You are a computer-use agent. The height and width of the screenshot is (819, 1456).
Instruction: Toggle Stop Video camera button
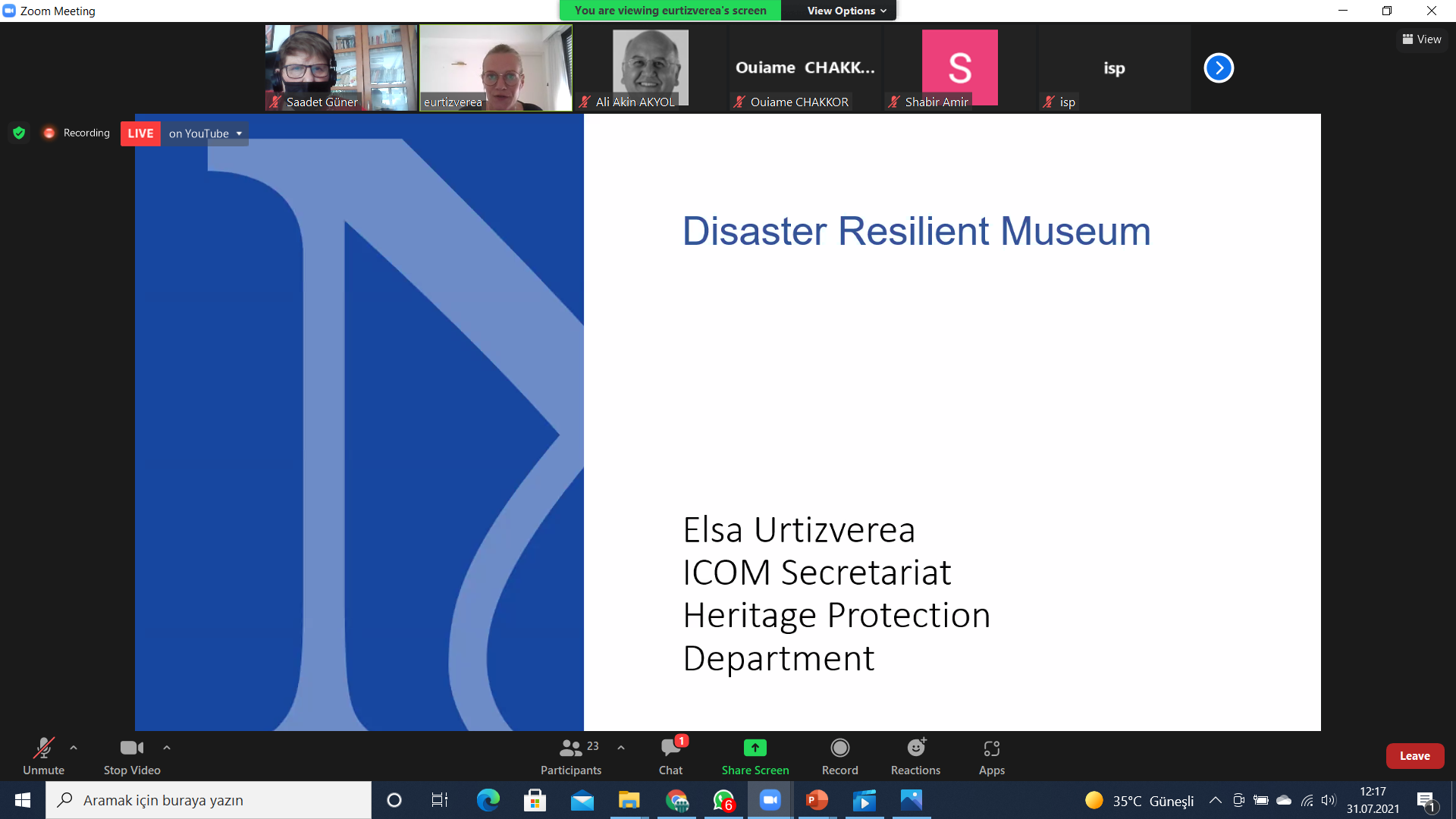click(x=132, y=748)
